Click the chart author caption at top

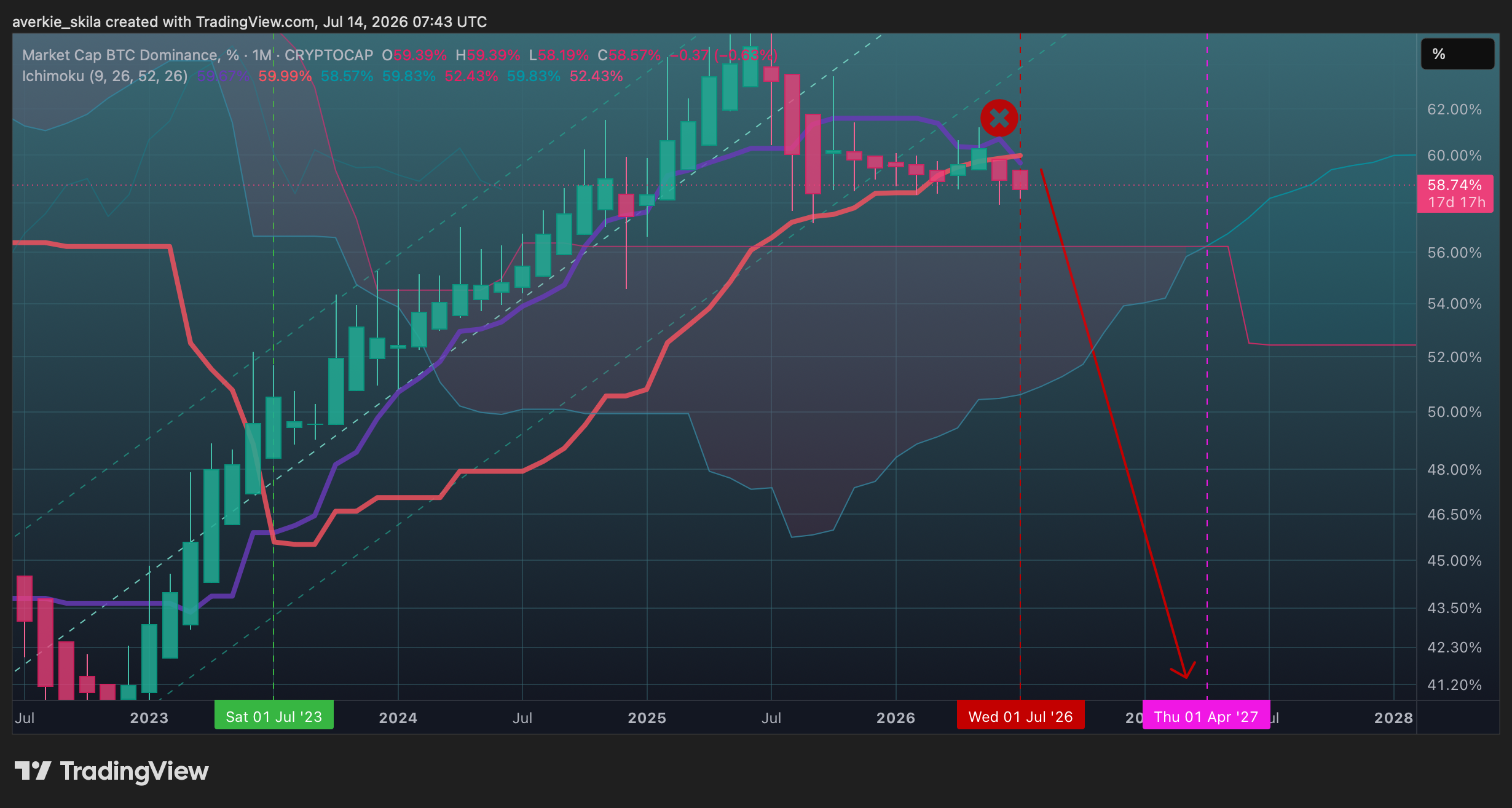click(x=250, y=22)
